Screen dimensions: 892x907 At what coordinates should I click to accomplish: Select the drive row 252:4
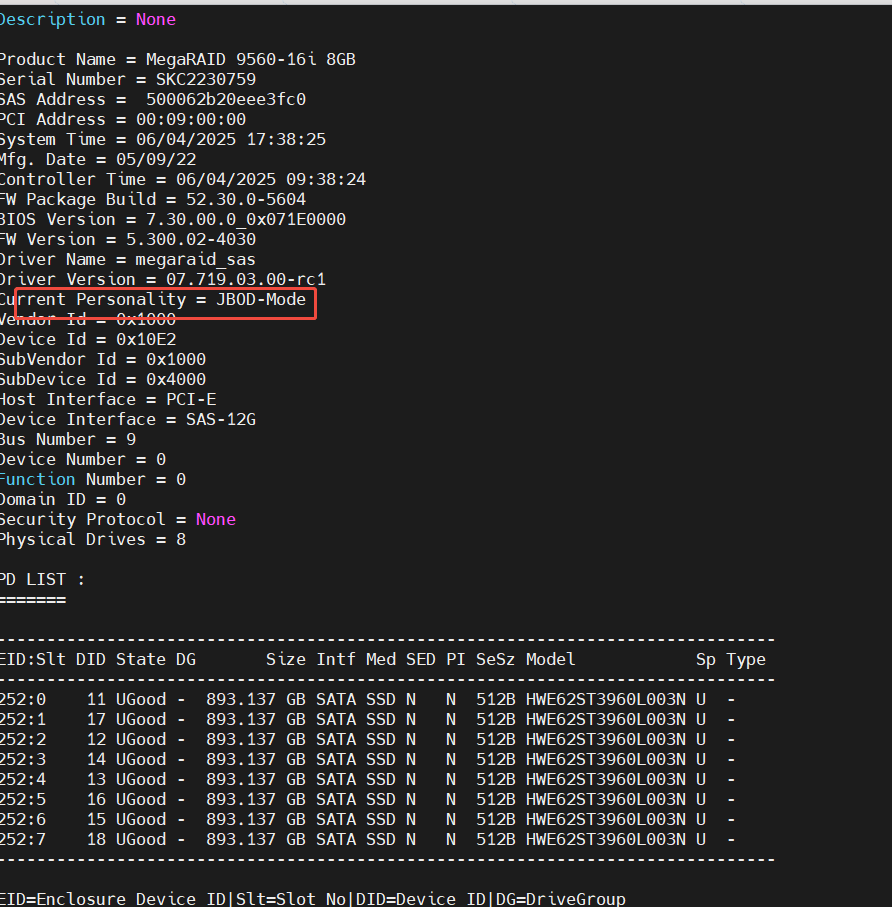tap(367, 780)
